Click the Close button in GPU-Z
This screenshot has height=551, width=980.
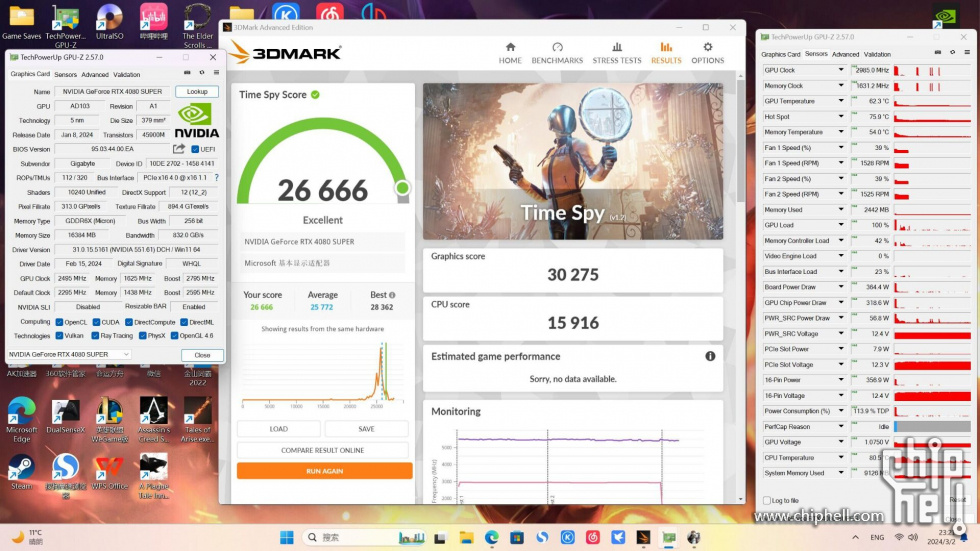point(202,355)
